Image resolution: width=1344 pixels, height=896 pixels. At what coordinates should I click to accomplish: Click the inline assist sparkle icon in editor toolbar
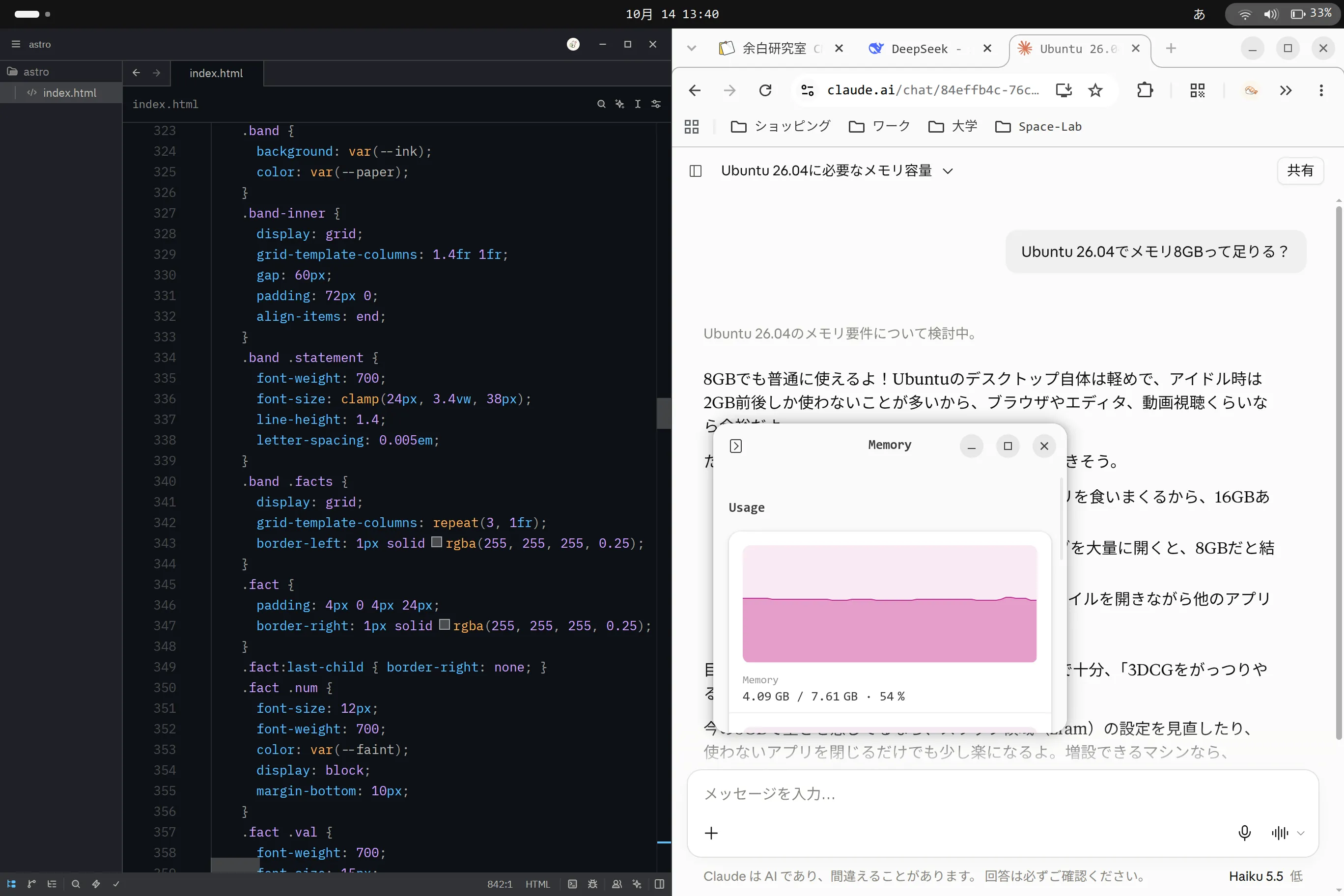(619, 104)
